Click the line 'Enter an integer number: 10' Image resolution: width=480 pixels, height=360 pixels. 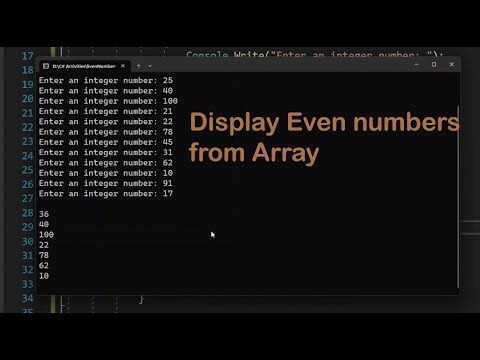pyautogui.click(x=106, y=173)
